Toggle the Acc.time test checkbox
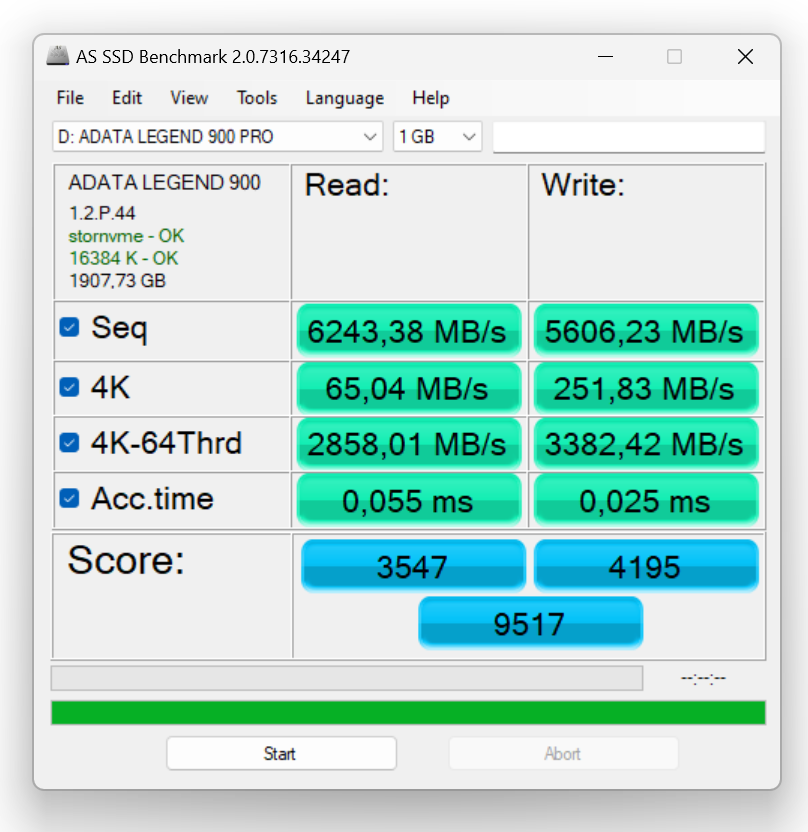 tap(69, 497)
